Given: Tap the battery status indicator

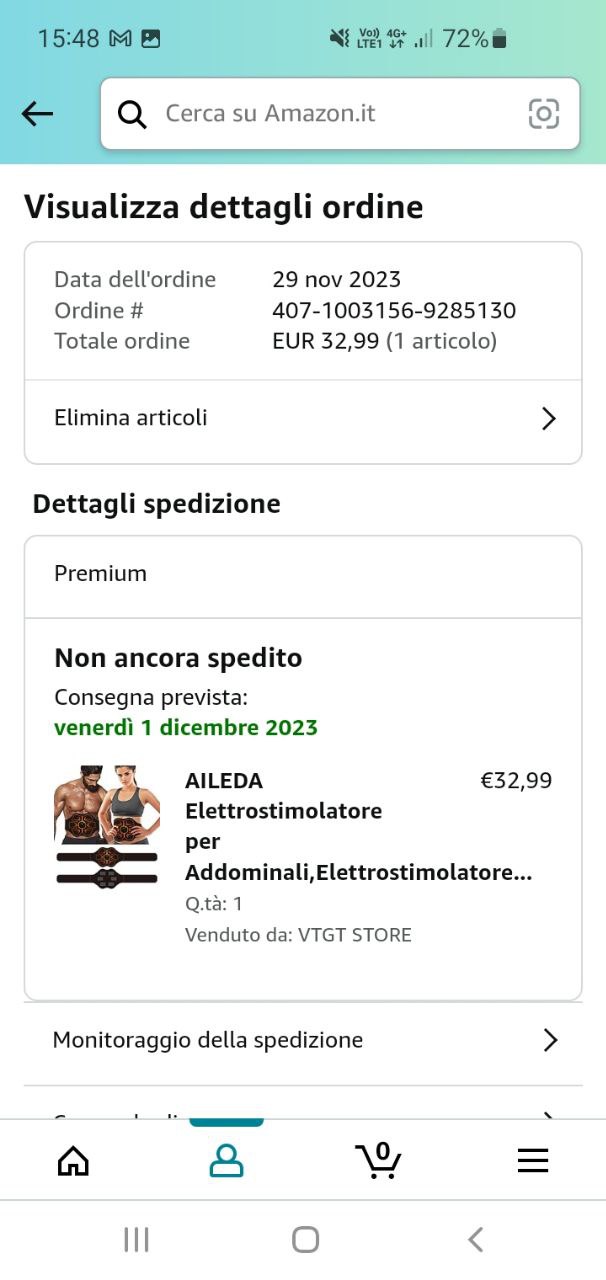Looking at the screenshot, I should (x=499, y=39).
